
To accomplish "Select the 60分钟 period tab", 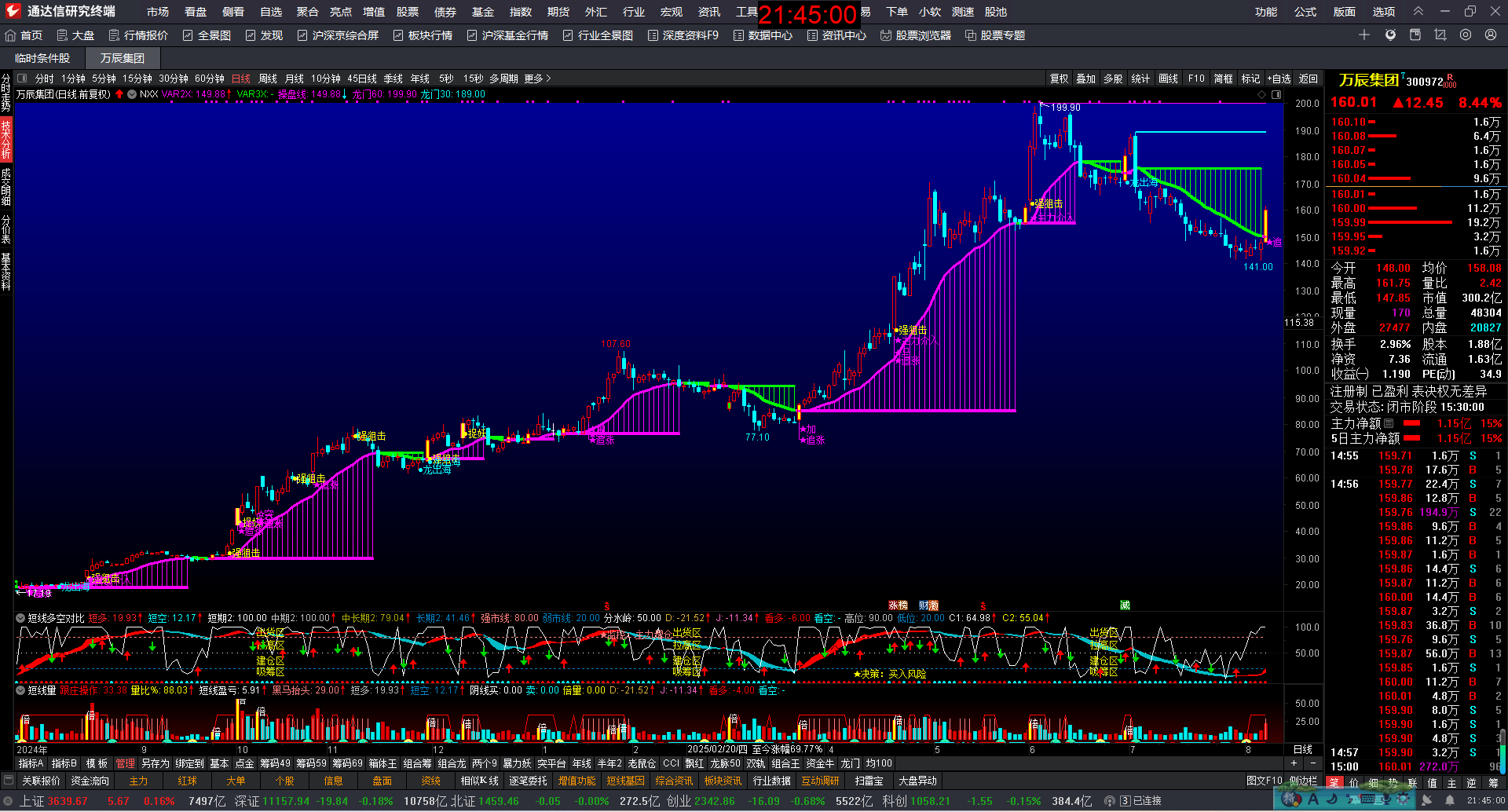I will coord(210,79).
